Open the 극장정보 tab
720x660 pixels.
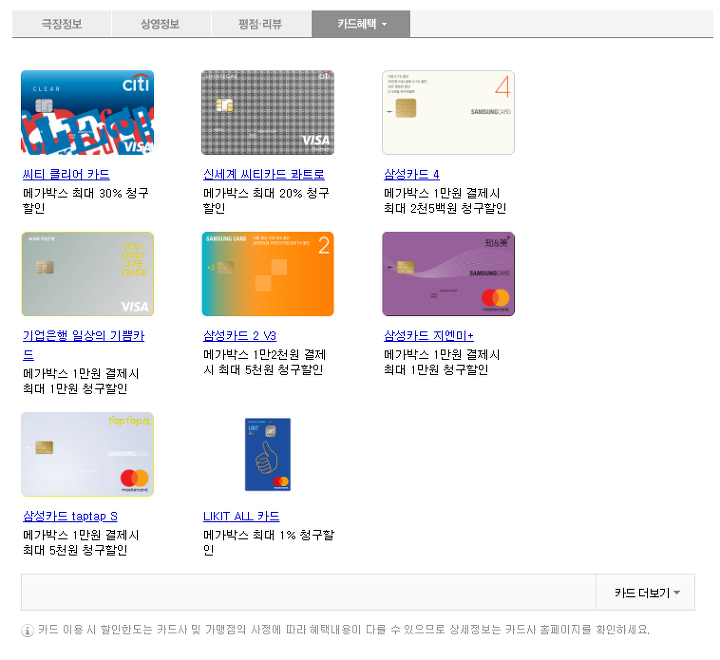click(x=62, y=23)
